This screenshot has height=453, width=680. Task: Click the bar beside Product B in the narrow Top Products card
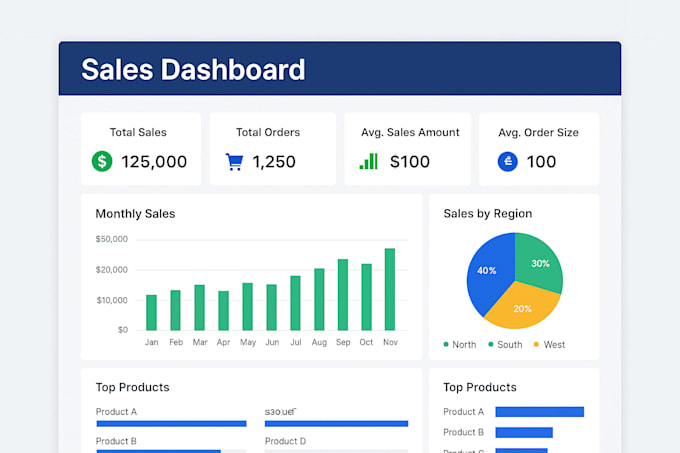(524, 432)
